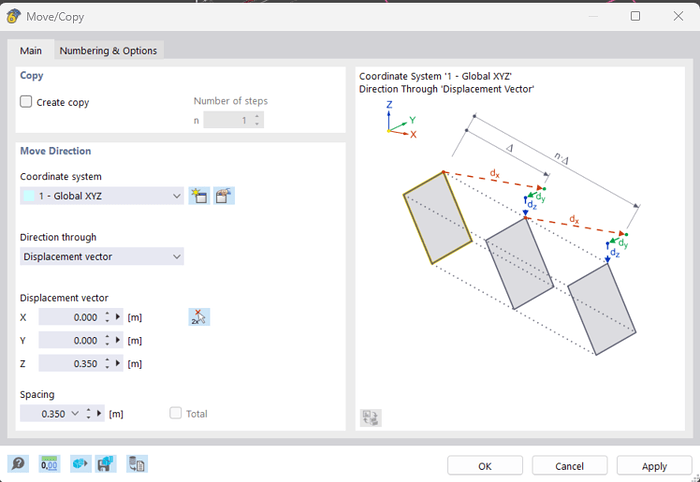Click the database copy icon in bottom toolbar
This screenshot has width=700, height=482.
click(x=137, y=464)
